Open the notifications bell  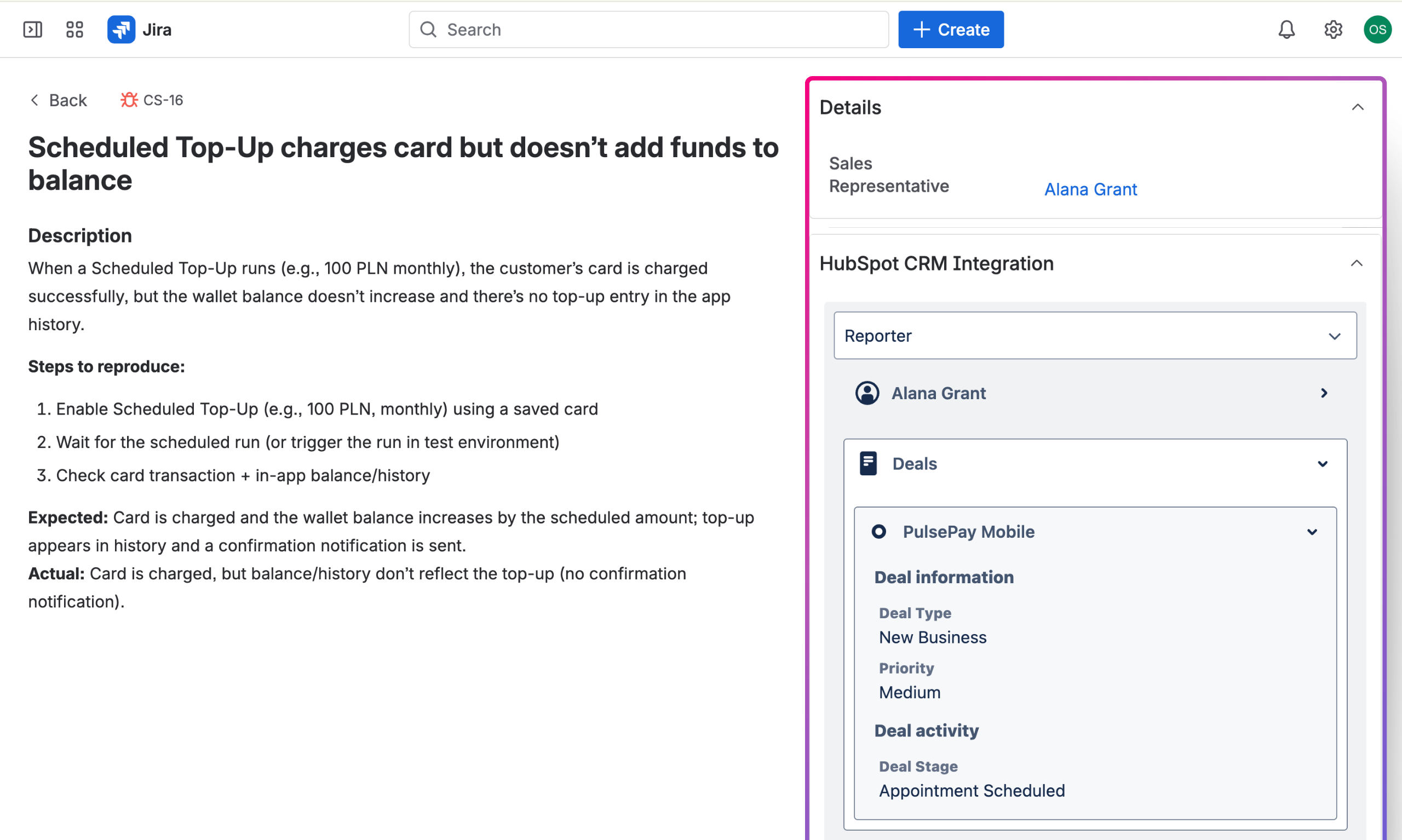[x=1286, y=30]
